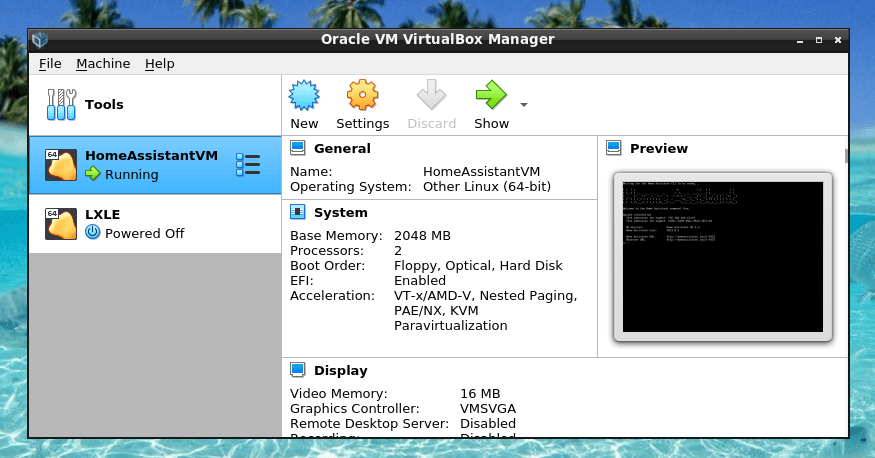This screenshot has width=875, height=458.
Task: Click the General section monitor icon
Action: [x=298, y=148]
